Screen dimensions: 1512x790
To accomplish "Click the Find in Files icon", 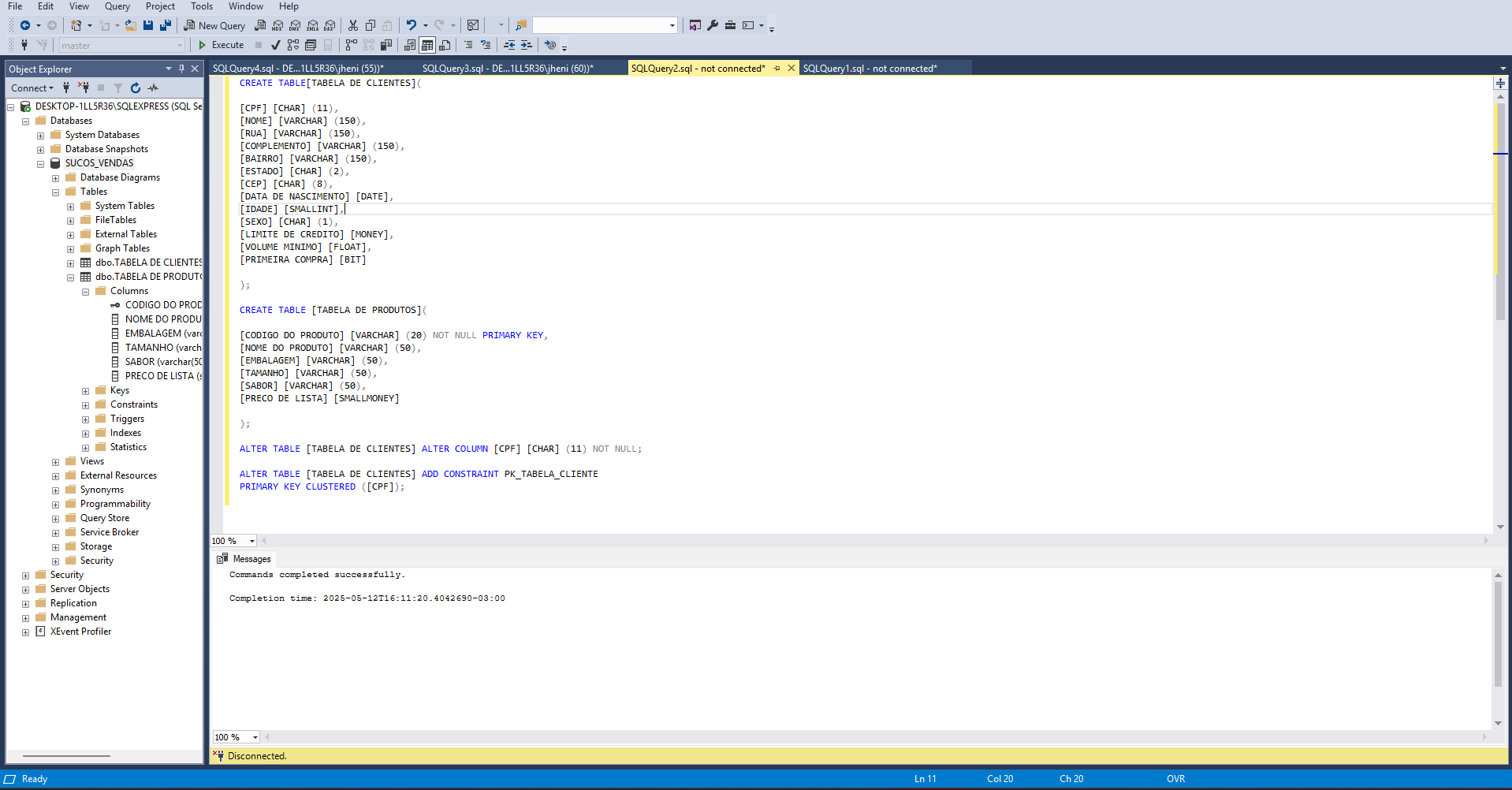I will [521, 25].
